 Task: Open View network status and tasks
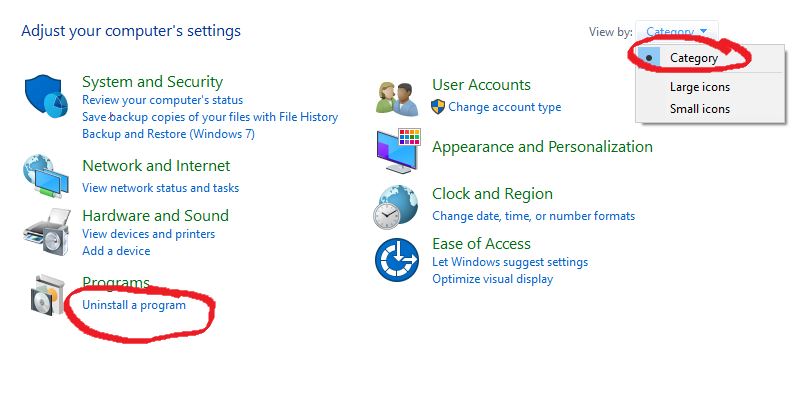(x=160, y=188)
